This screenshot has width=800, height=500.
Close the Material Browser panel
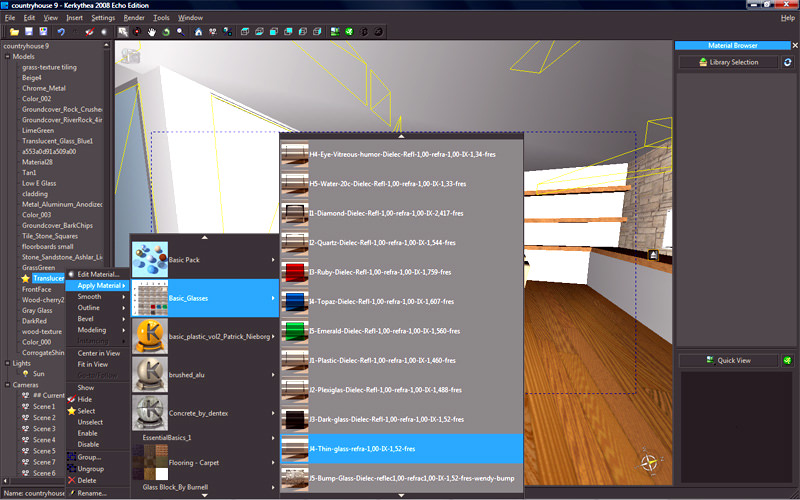(x=795, y=45)
